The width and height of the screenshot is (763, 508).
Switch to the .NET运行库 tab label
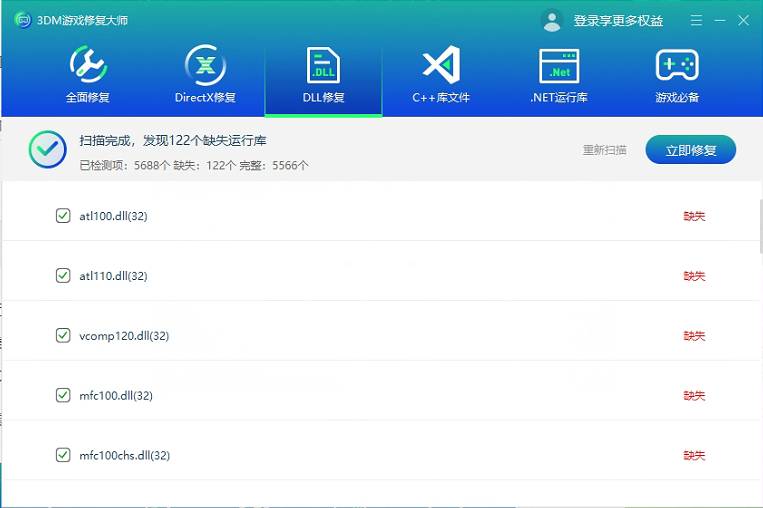[x=559, y=97]
